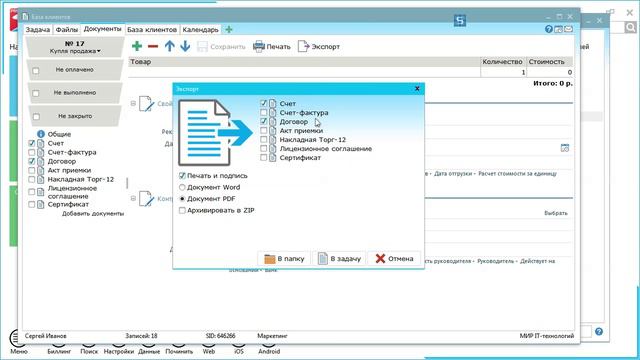
Task: Open the Выбрать link on the right
Action: (x=556, y=213)
